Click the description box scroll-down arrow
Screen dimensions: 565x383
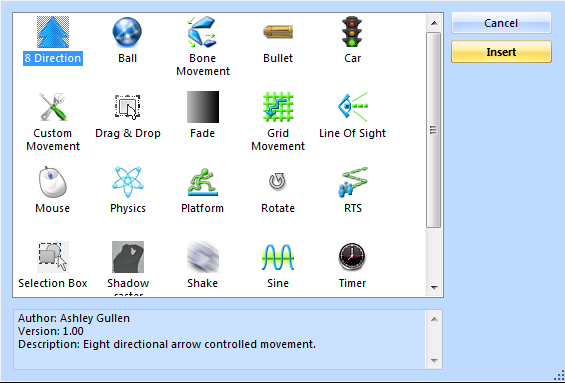tap(434, 361)
